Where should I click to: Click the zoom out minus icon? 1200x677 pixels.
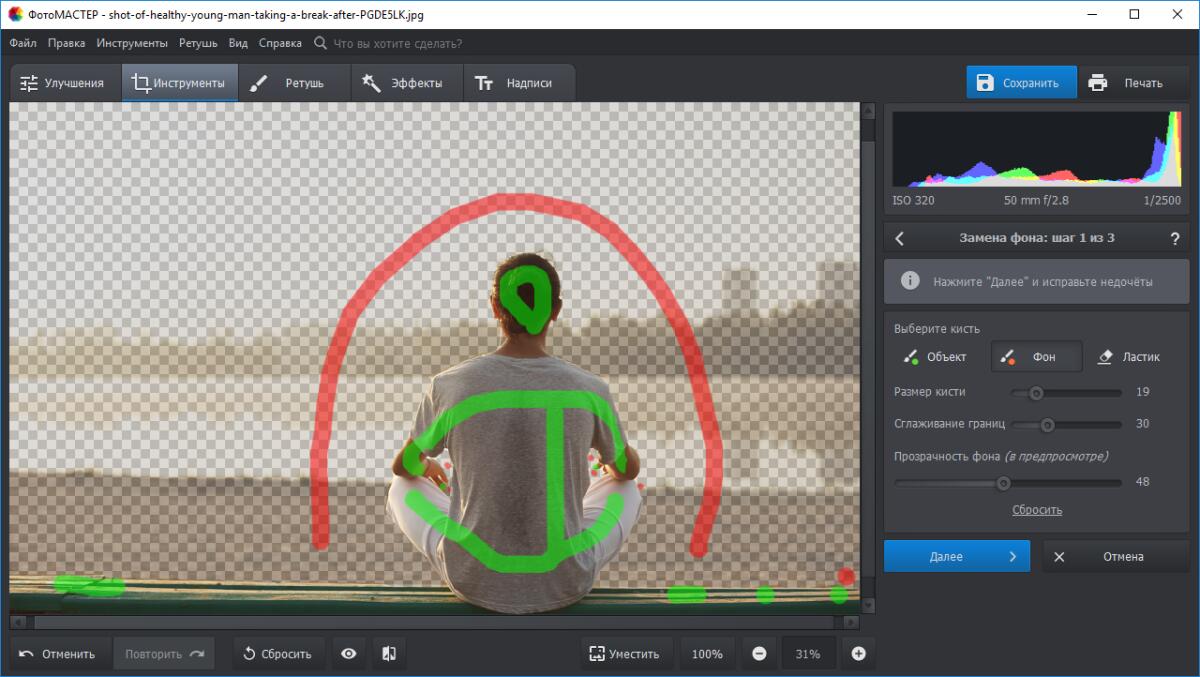point(759,654)
